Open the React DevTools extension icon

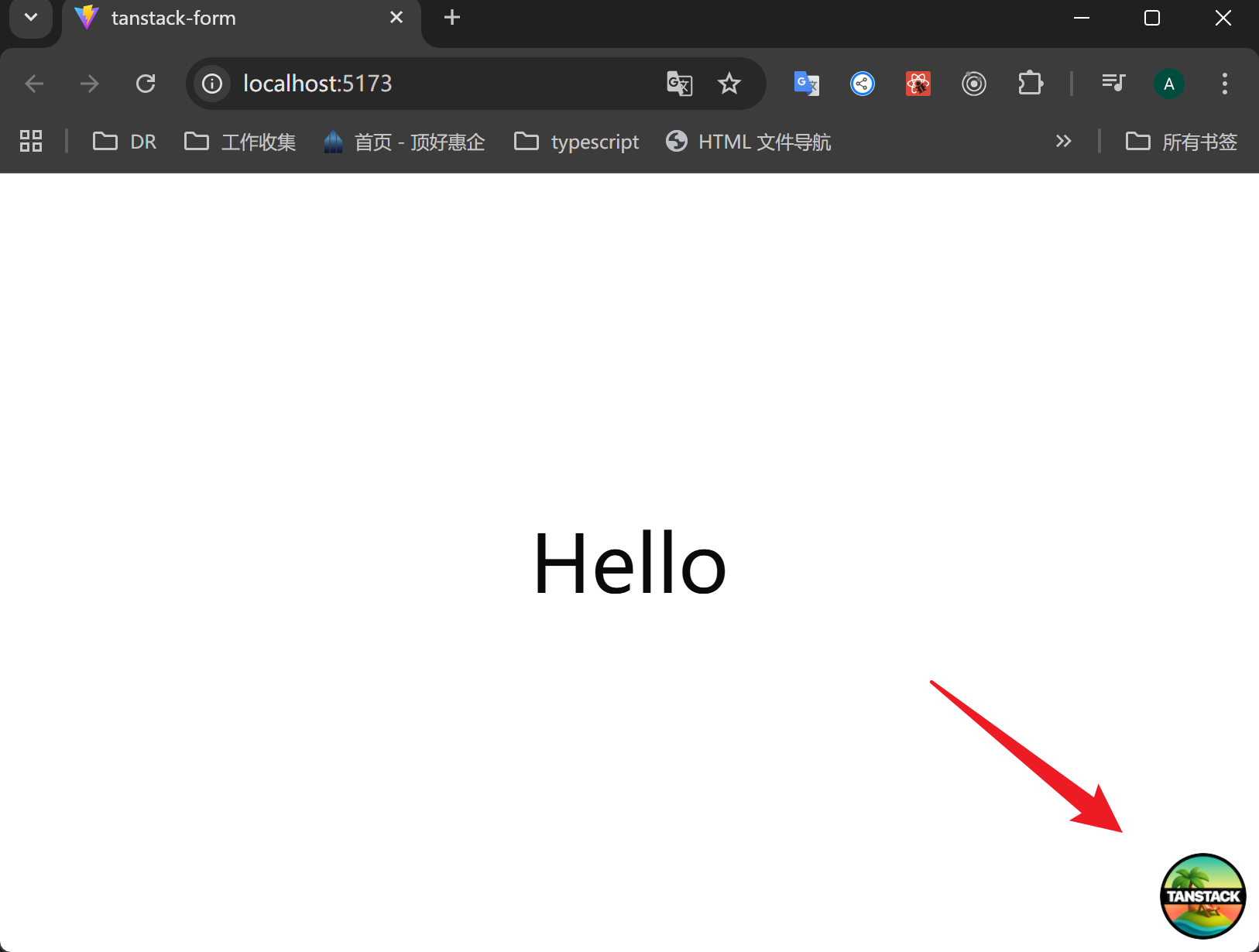[x=918, y=84]
